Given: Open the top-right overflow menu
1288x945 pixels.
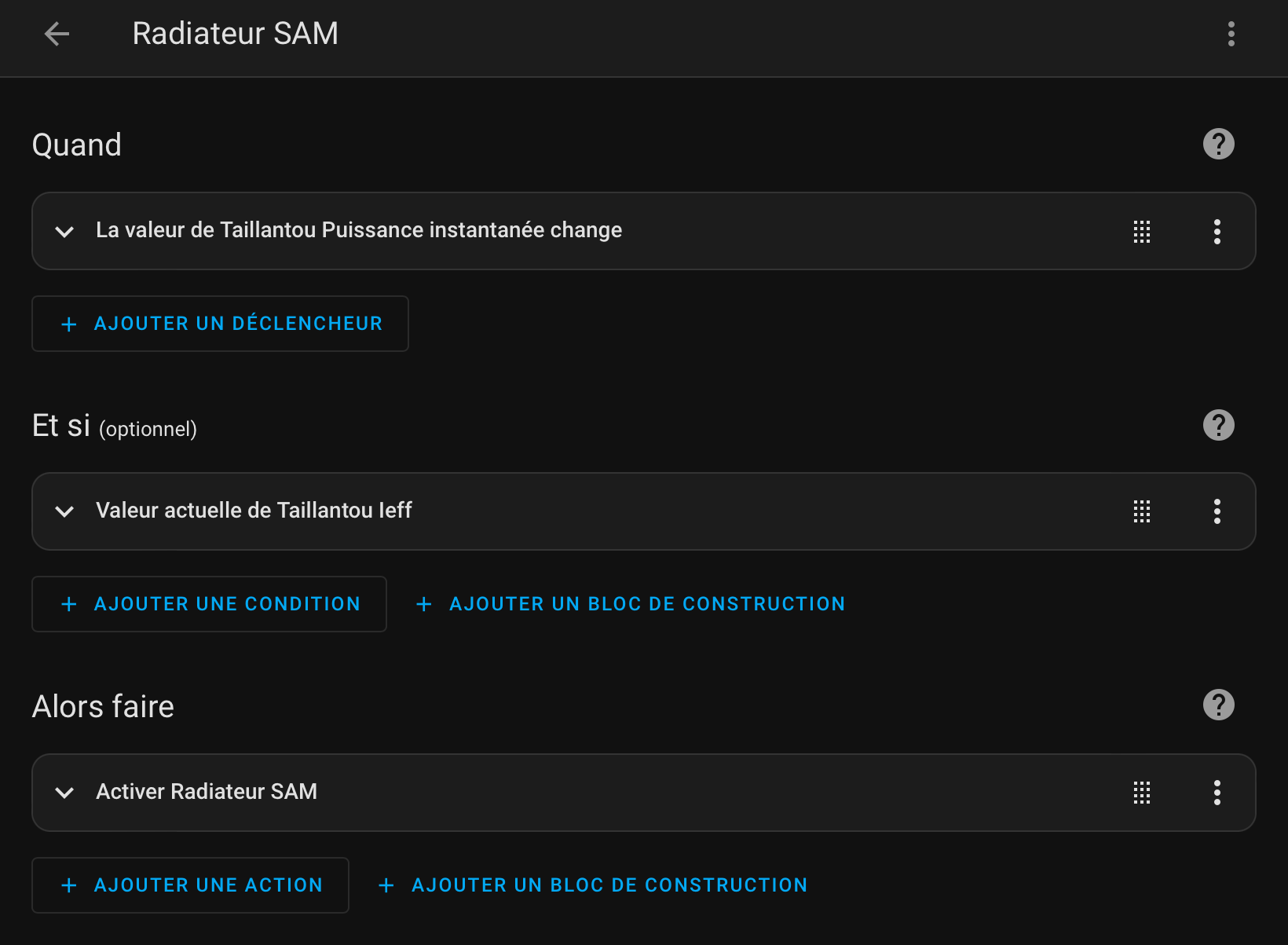Looking at the screenshot, I should (1231, 34).
